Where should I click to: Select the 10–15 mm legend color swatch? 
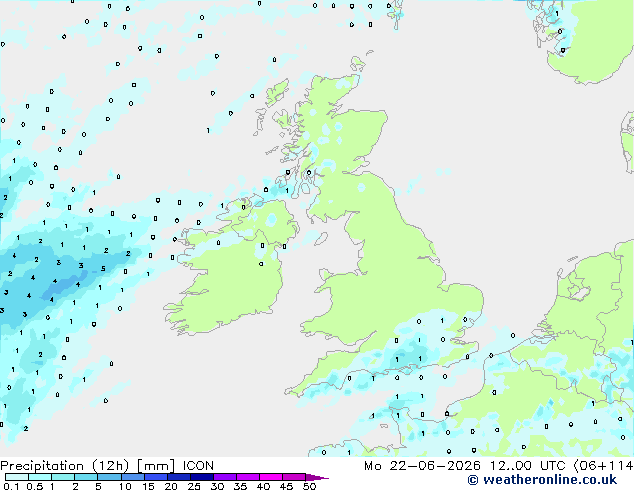click(x=133, y=477)
